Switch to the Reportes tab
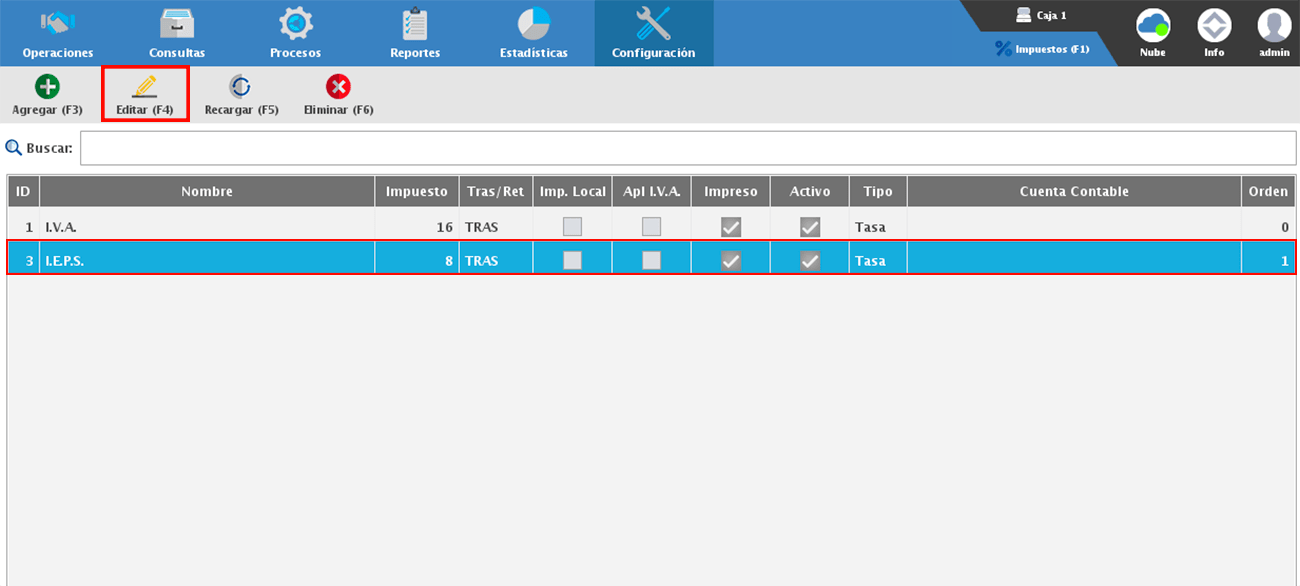Image resolution: width=1300 pixels, height=586 pixels. click(x=415, y=33)
